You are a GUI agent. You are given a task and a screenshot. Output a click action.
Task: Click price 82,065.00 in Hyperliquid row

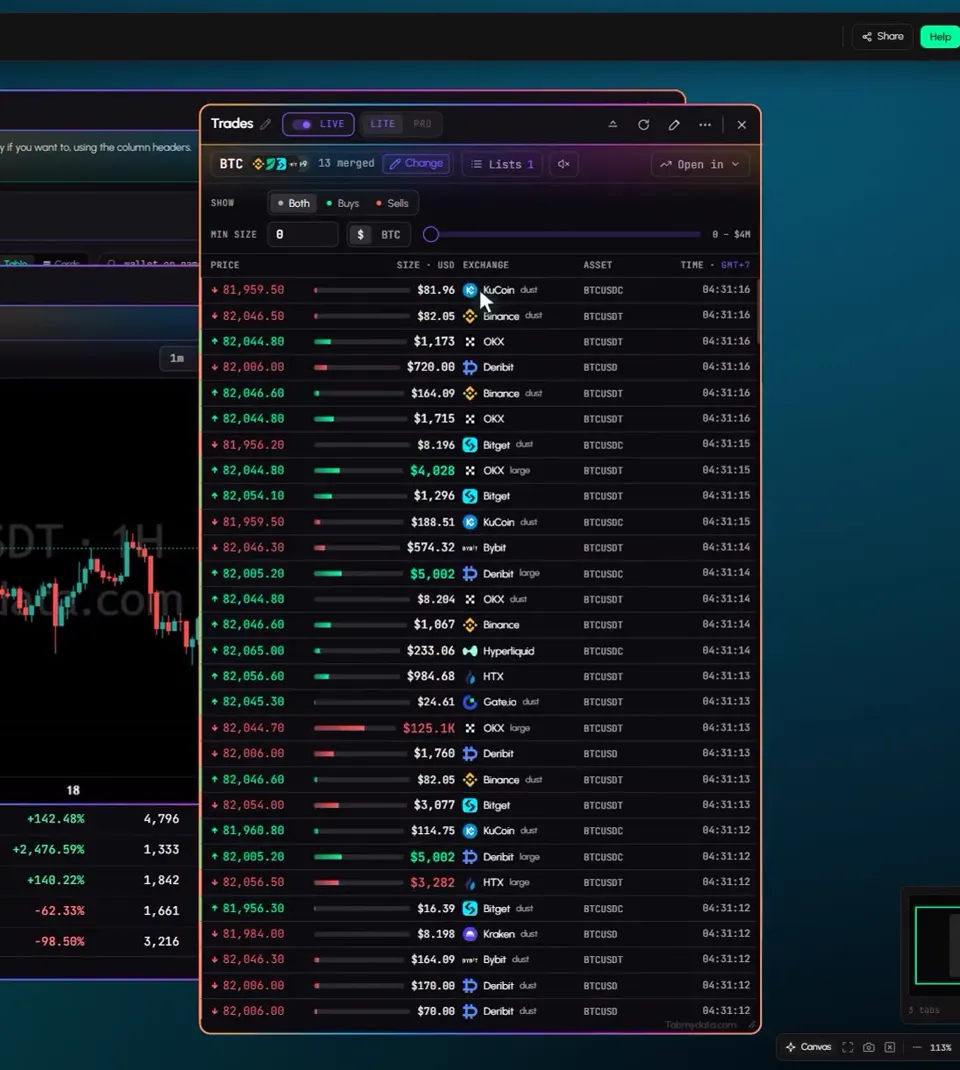coord(253,651)
